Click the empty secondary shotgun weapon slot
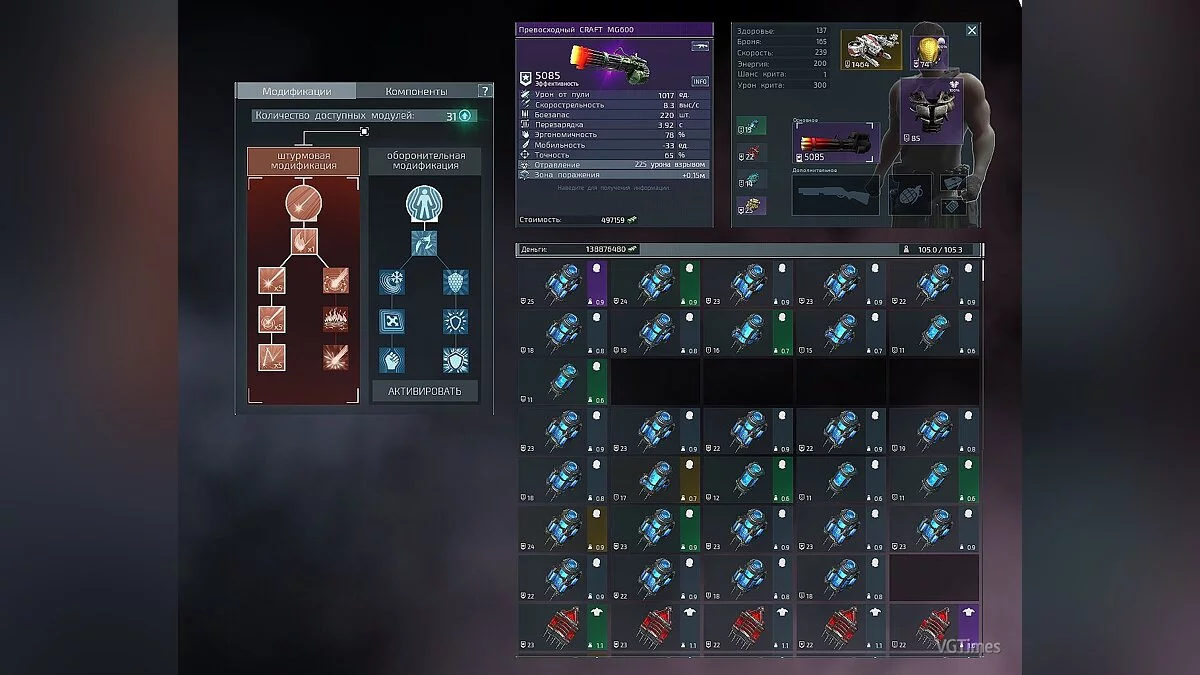This screenshot has width=1200, height=675. pos(835,195)
